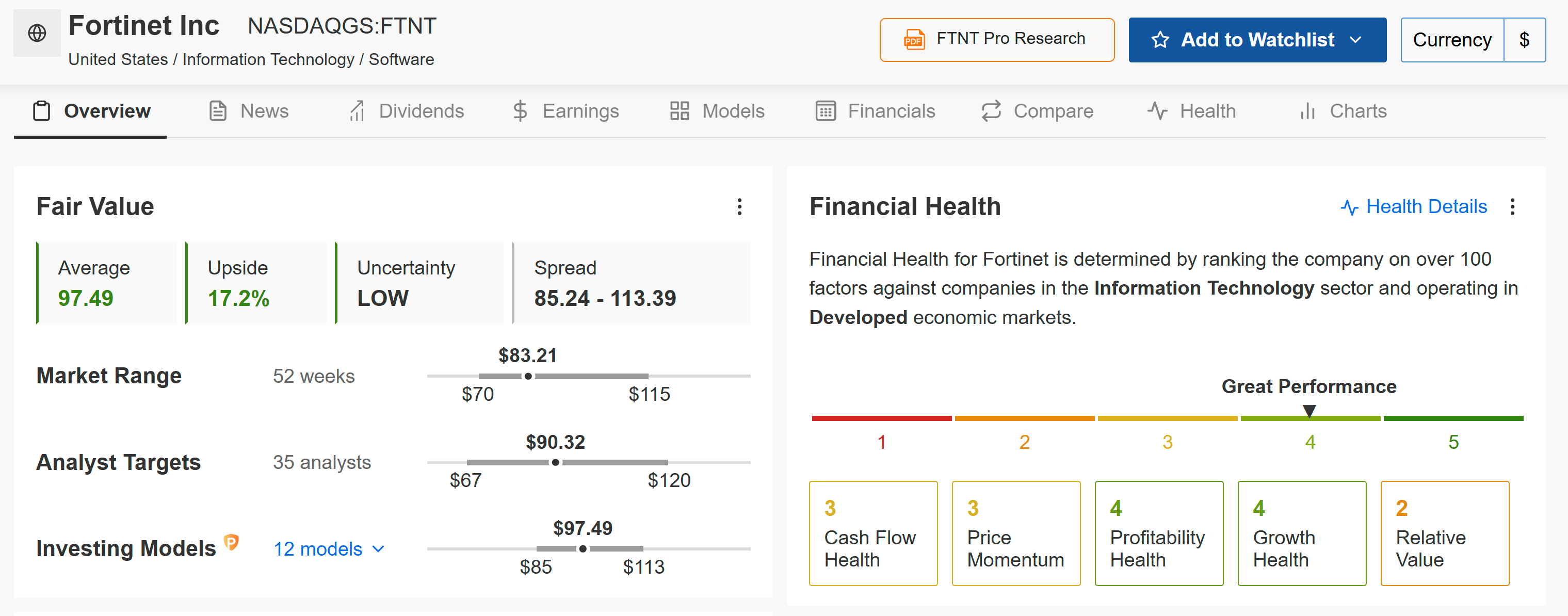Open Financial Health three-dot menu
1568x616 pixels.
tap(1512, 207)
